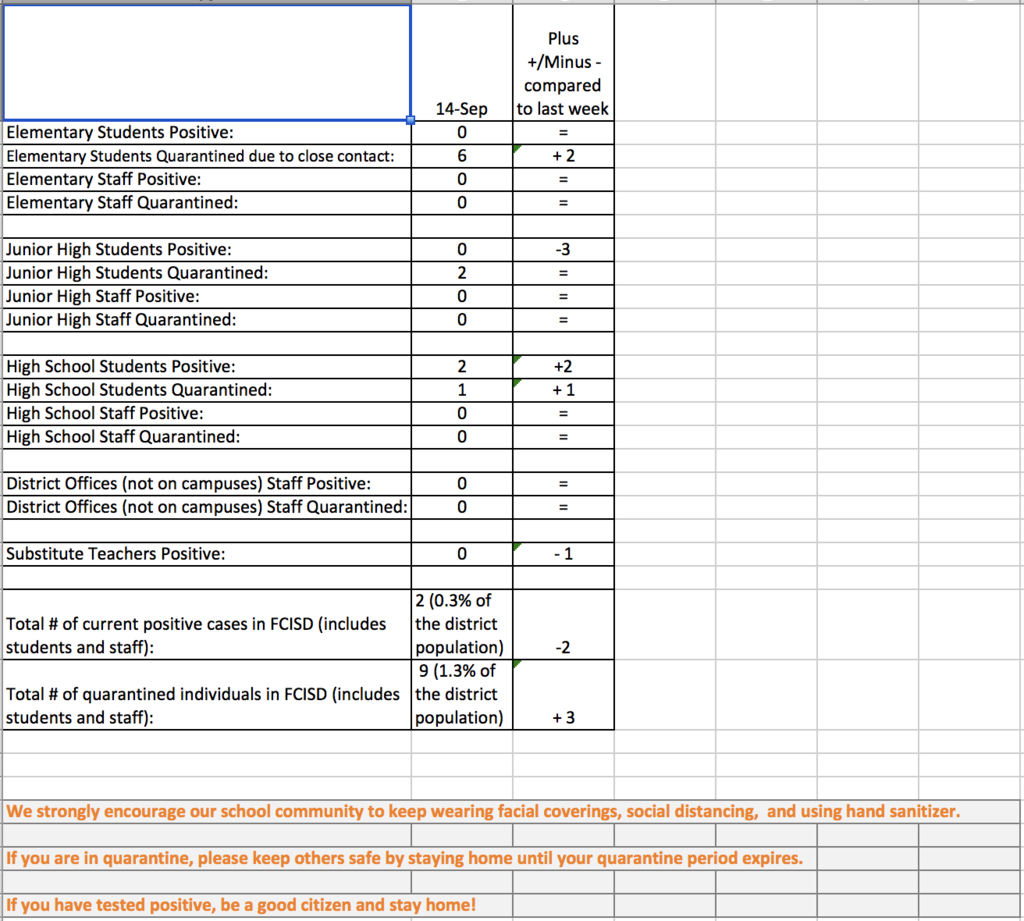Screen dimensions: 1024x921
Task: Click the 'Plus +/Minus - compared to last week' header
Action: [x=563, y=63]
